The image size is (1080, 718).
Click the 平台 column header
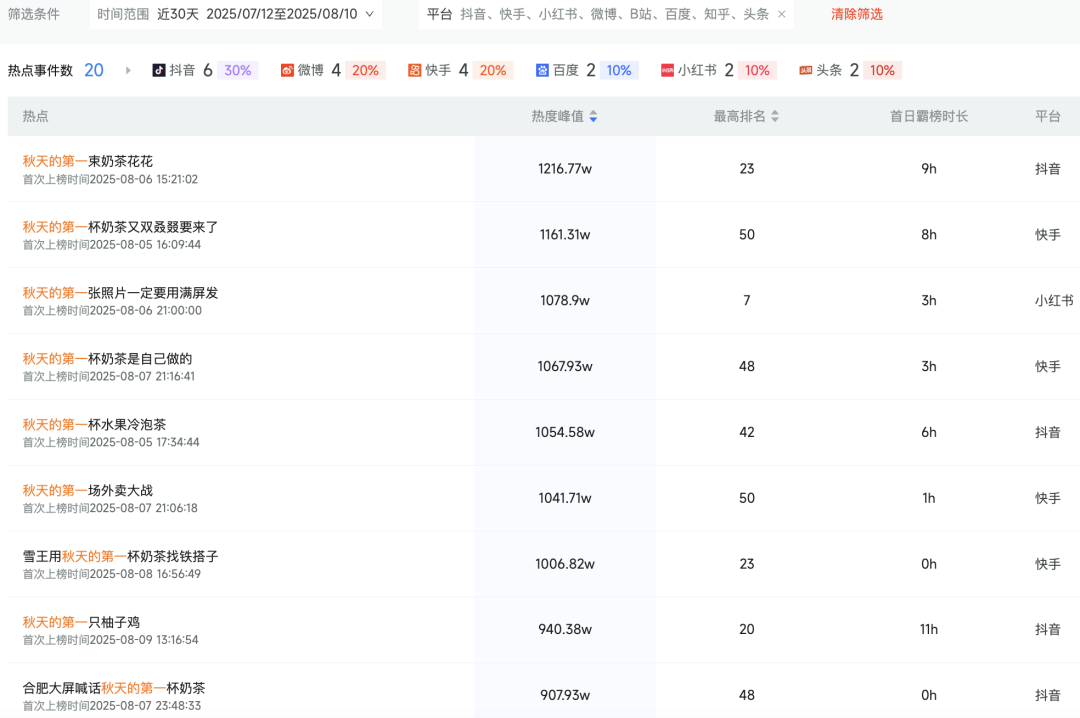[1048, 116]
